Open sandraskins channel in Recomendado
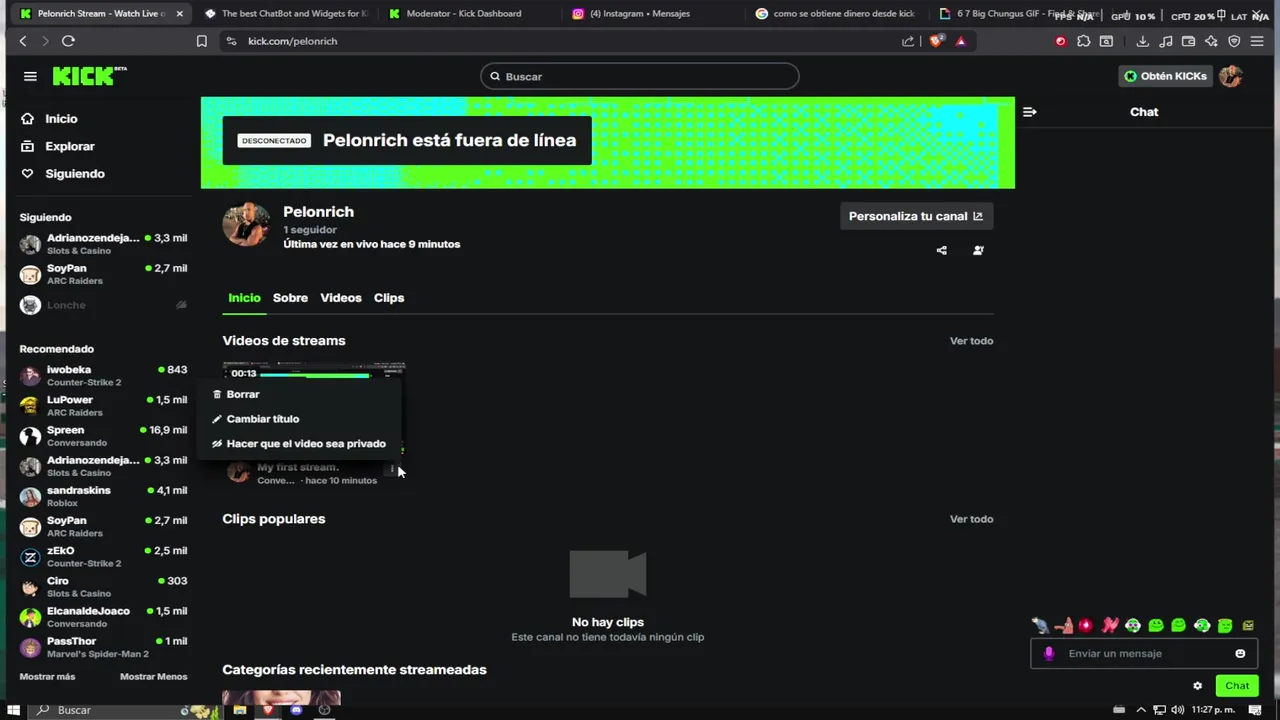 point(103,496)
